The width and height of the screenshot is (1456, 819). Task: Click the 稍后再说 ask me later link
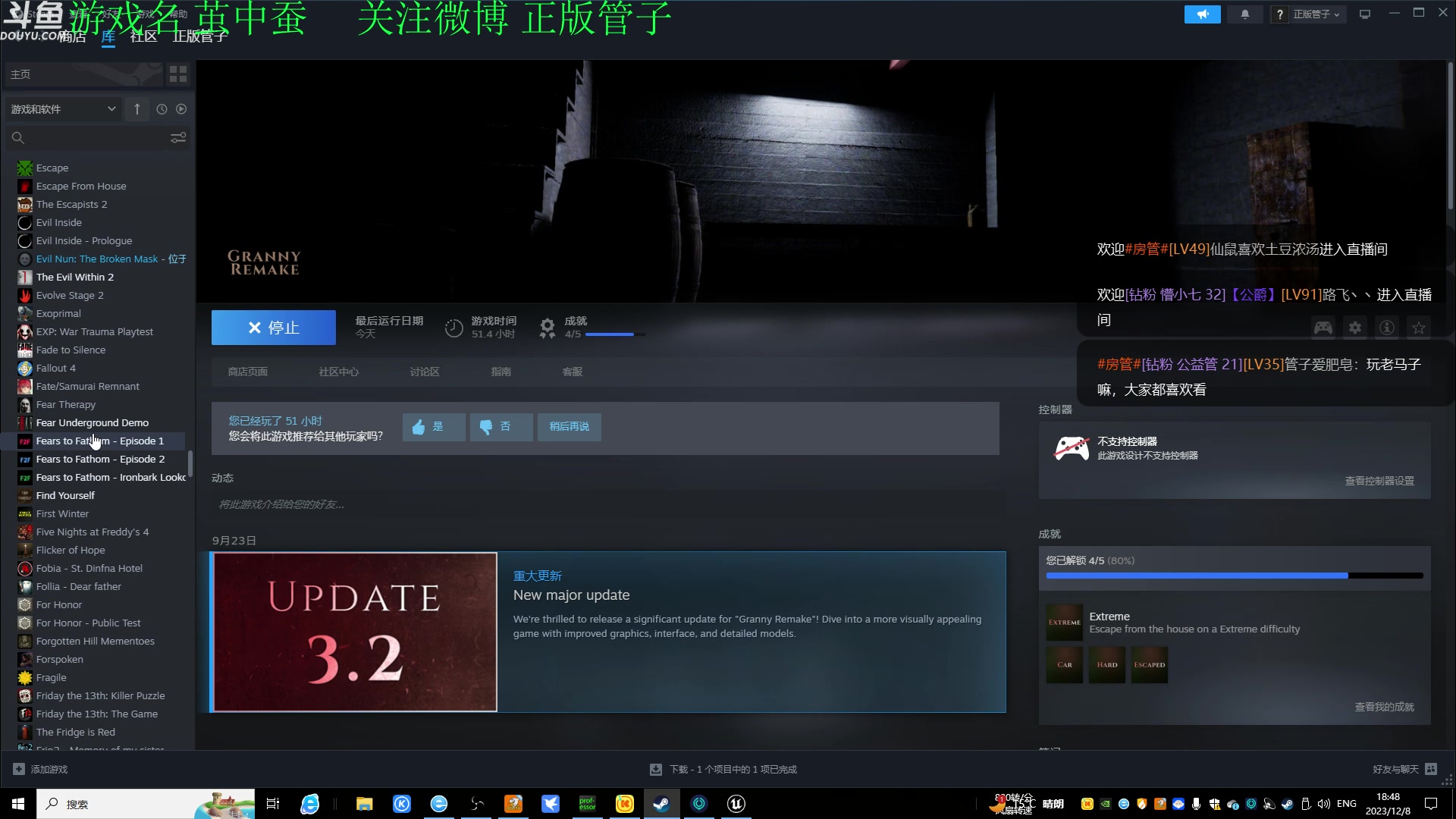pos(568,426)
